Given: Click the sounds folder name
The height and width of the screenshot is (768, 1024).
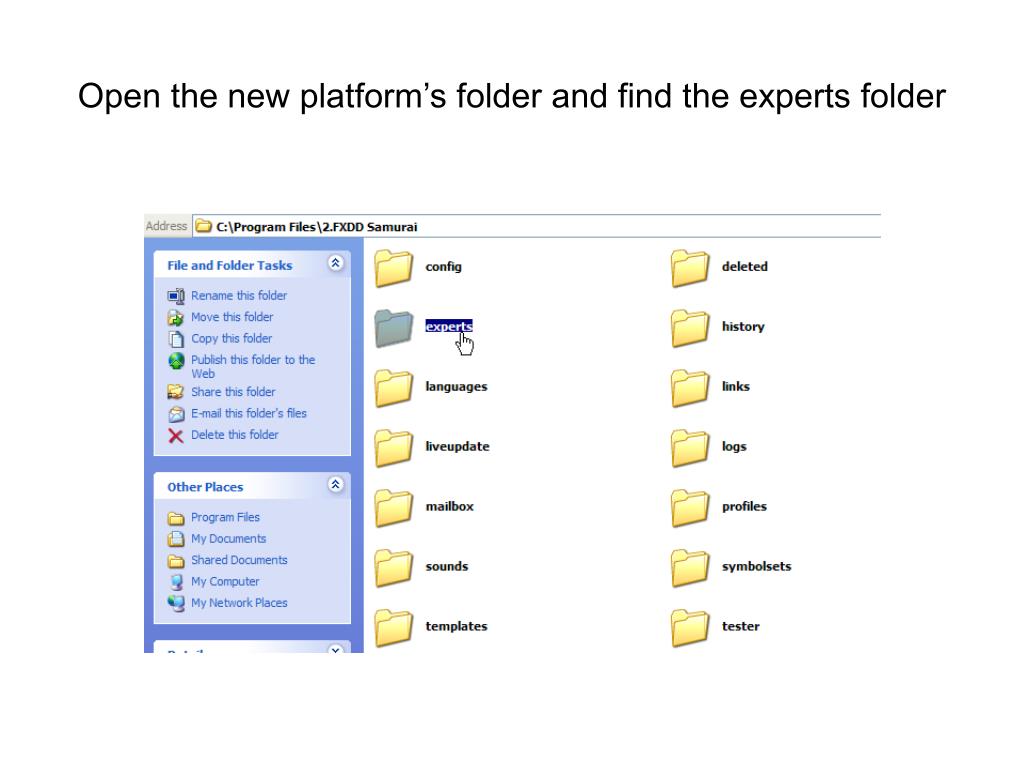Looking at the screenshot, I should tap(447, 566).
